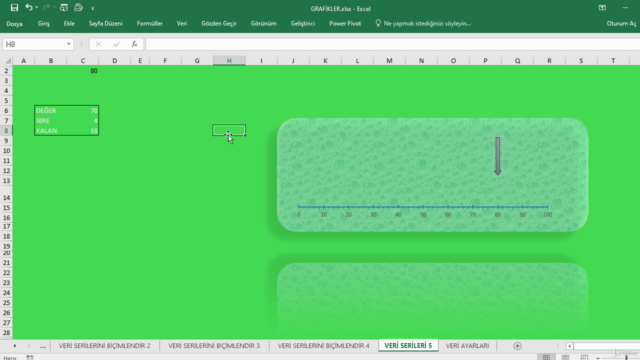640x360 pixels.
Task: Click the 'Ne yapmak istediğinizi söyleyin' search box
Action: pos(423,24)
